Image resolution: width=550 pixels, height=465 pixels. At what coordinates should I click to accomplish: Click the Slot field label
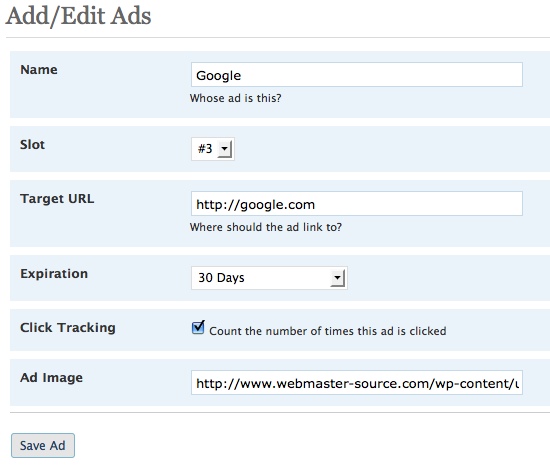click(x=32, y=144)
